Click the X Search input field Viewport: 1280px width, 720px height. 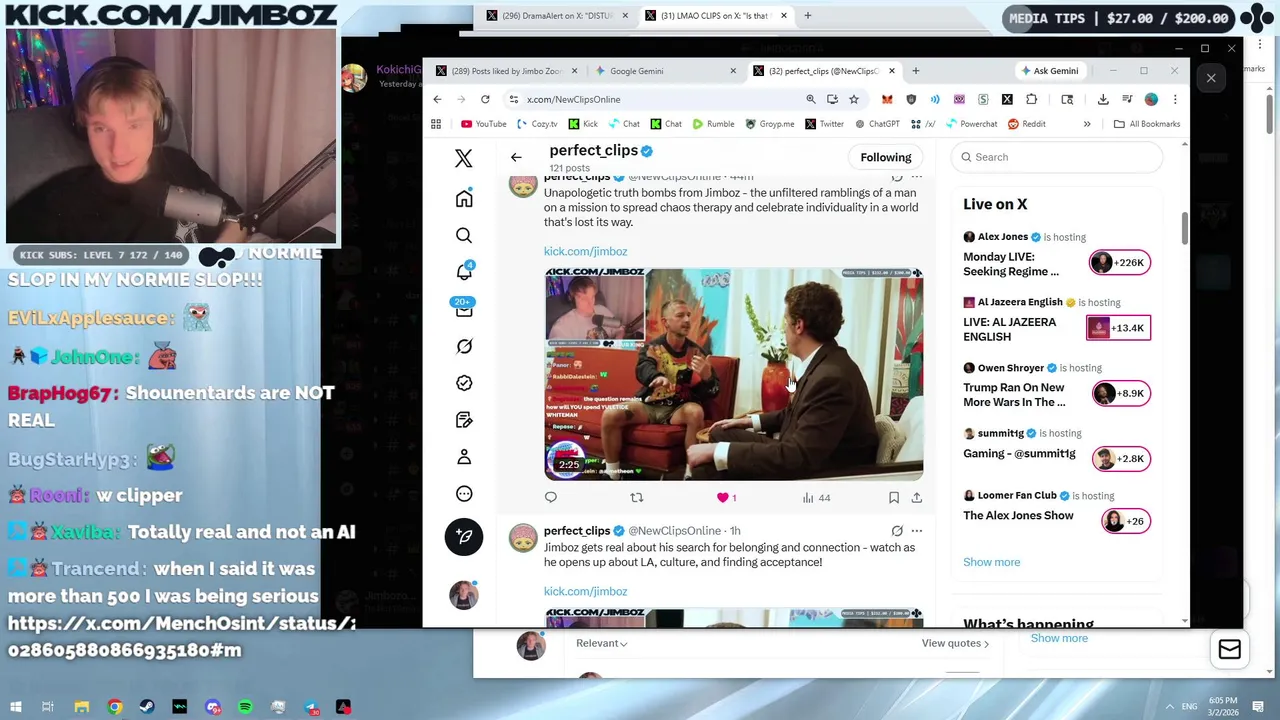pyautogui.click(x=1057, y=157)
